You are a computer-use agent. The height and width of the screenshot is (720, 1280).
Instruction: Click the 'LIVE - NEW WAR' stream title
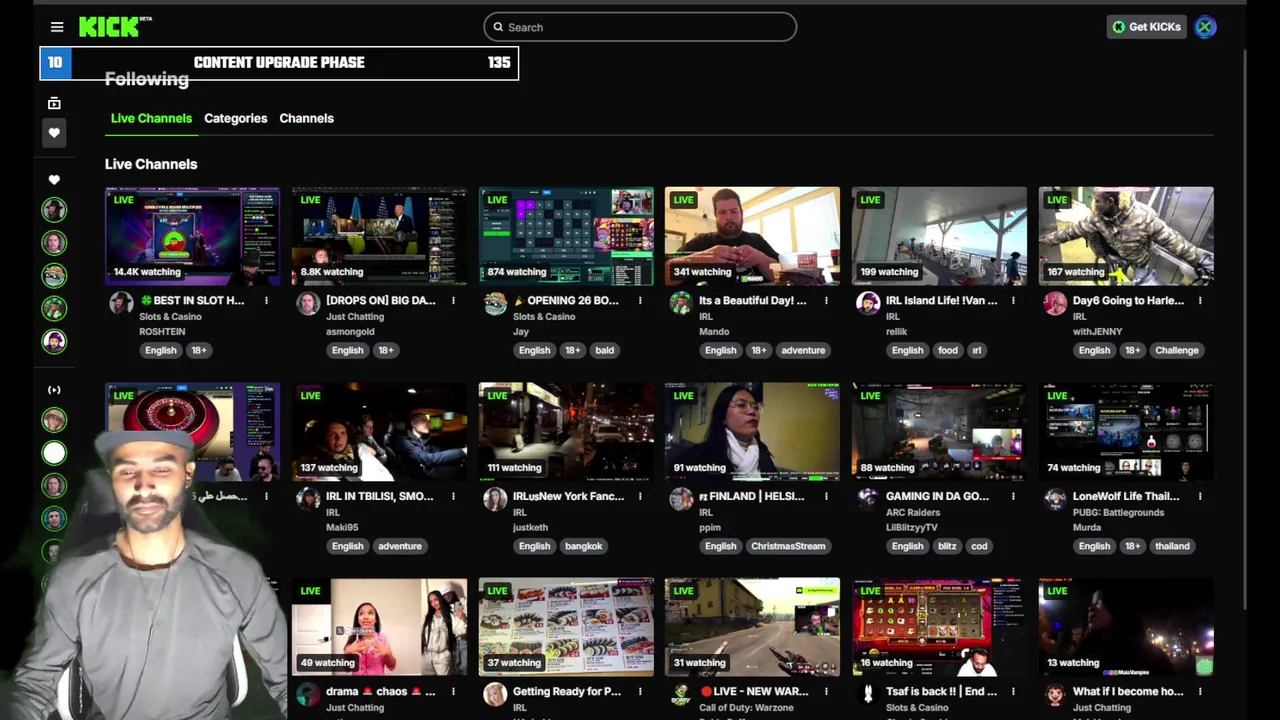(x=754, y=692)
